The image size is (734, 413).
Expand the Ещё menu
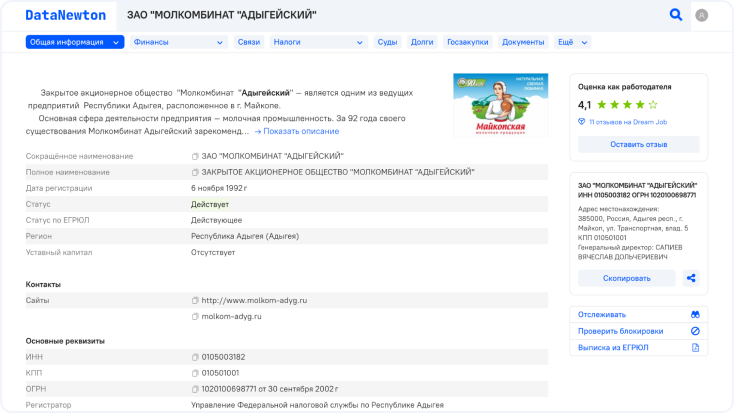(x=572, y=42)
